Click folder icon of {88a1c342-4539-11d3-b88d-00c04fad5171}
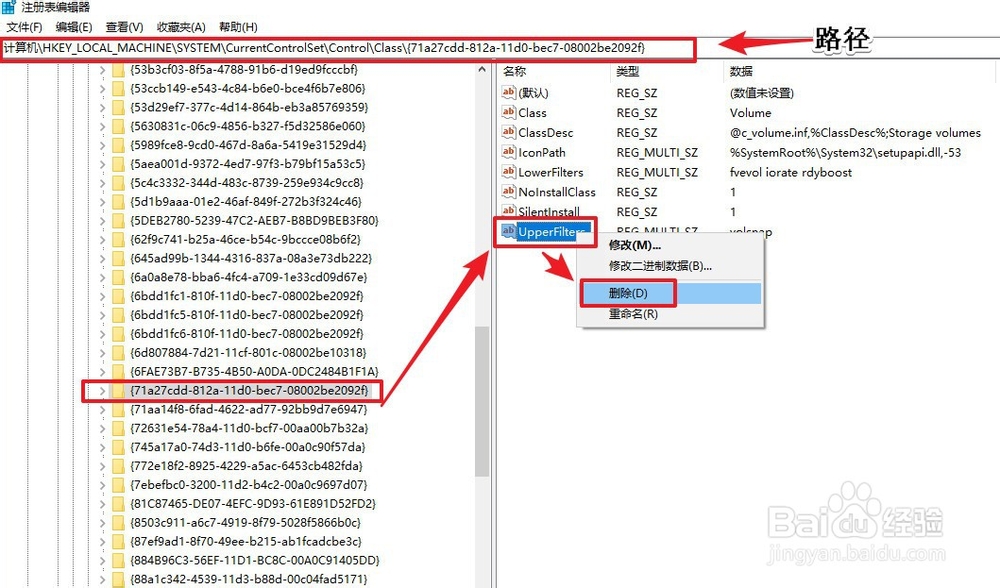Viewport: 1000px width, 588px height. click(x=118, y=579)
